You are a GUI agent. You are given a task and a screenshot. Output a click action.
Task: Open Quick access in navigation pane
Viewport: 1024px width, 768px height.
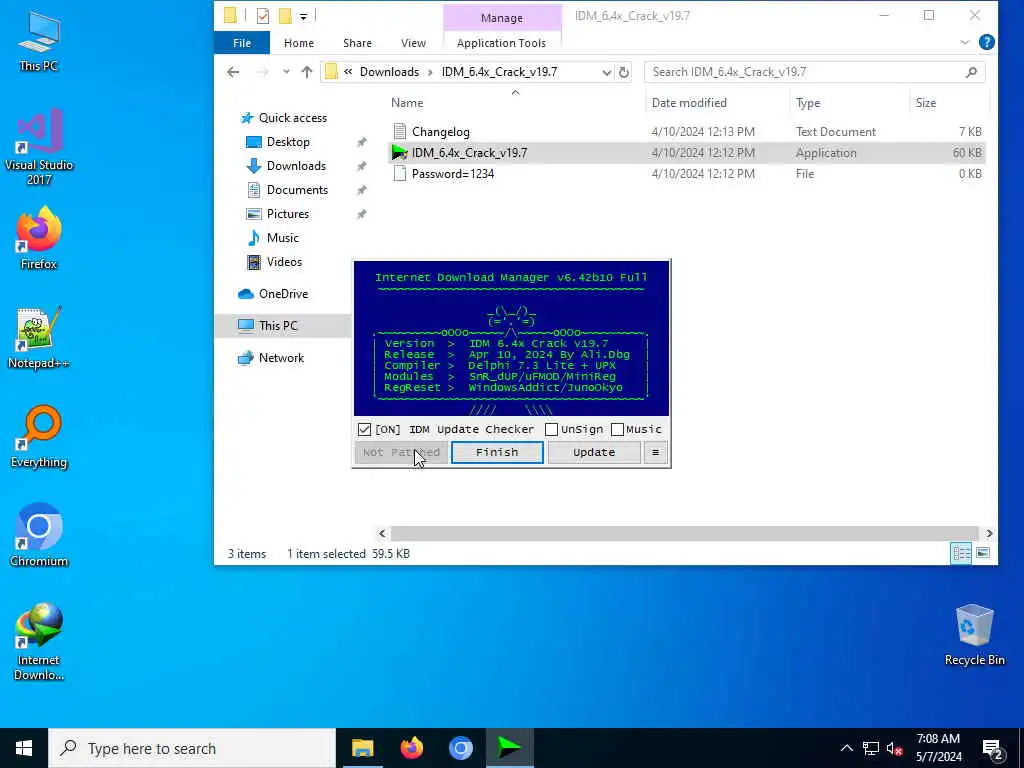293,118
